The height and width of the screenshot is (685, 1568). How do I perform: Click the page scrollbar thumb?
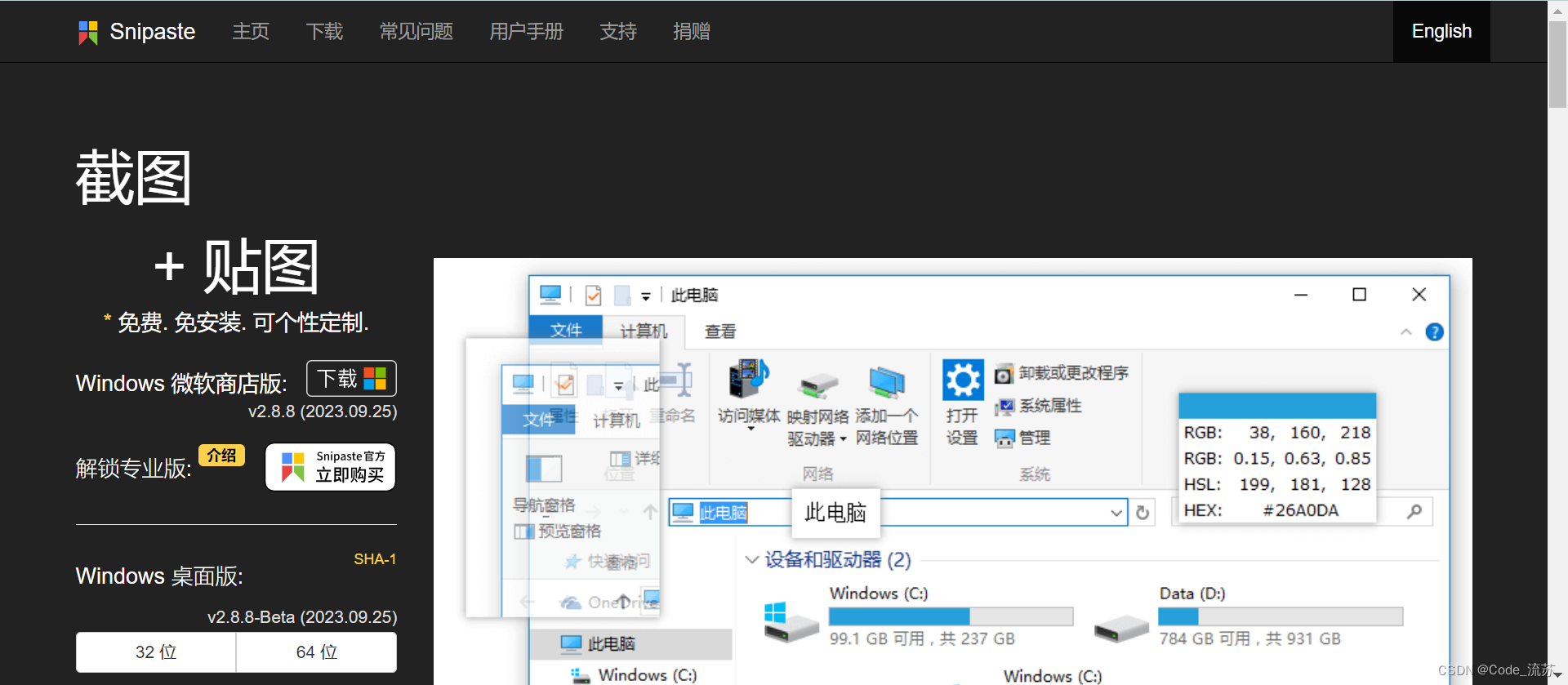tap(1557, 64)
